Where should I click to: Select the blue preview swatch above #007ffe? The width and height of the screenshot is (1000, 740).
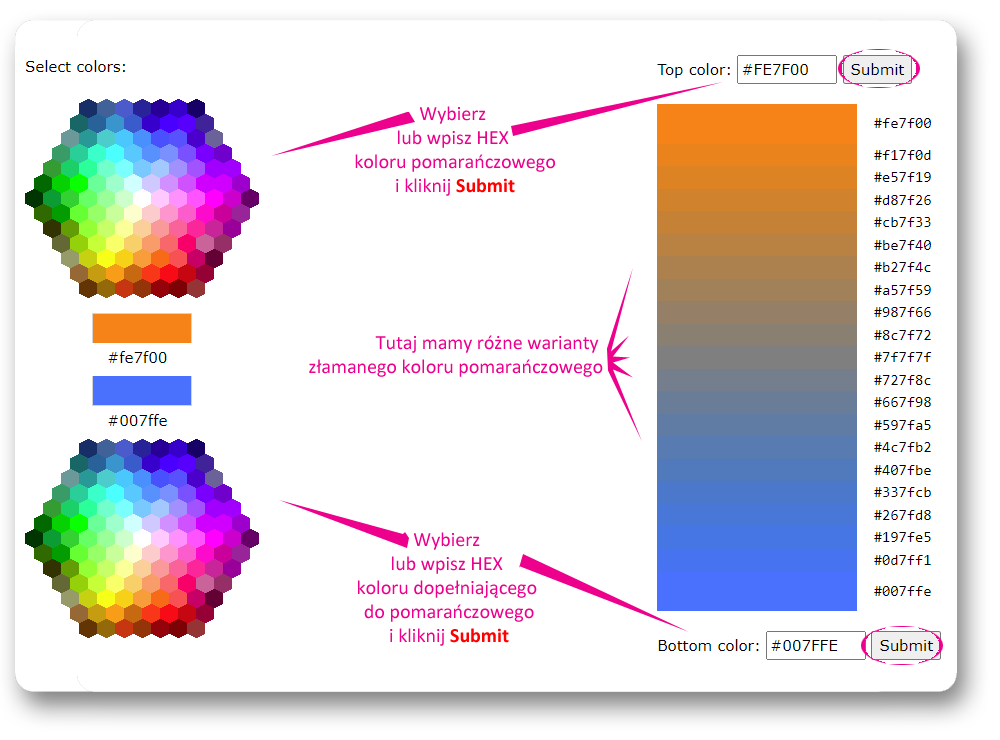tap(141, 390)
